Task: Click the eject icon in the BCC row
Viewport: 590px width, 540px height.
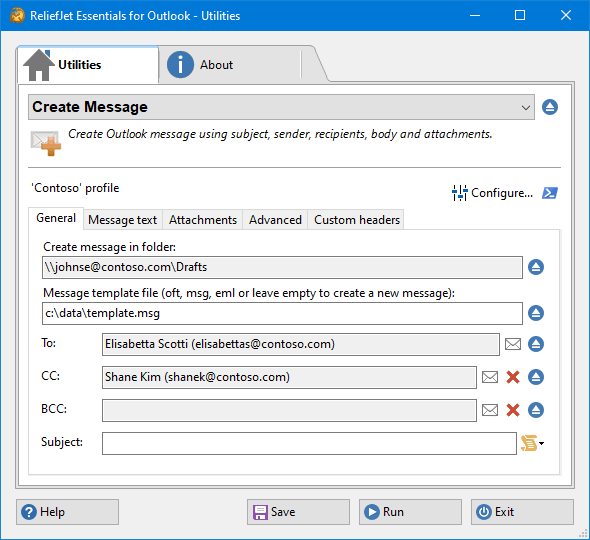Action: 536,411
